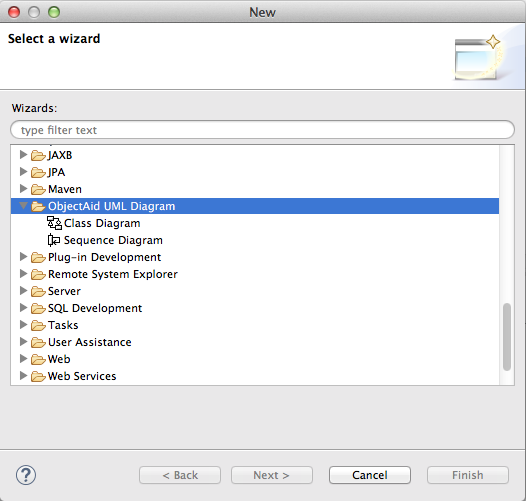This screenshot has width=526, height=501.
Task: Click the Server folder icon
Action: pos(38,291)
